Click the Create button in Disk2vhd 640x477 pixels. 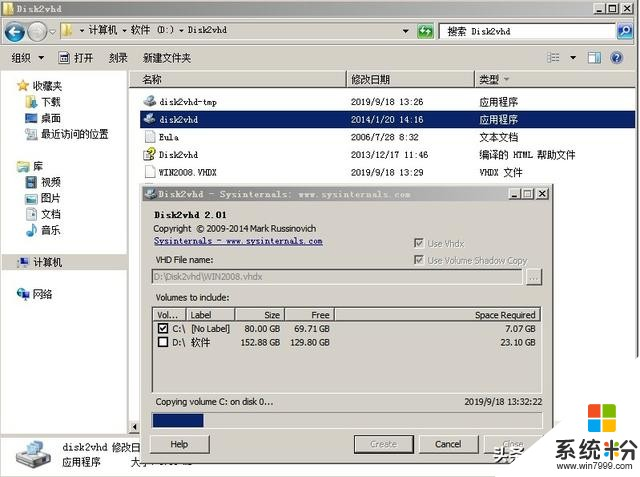(384, 444)
